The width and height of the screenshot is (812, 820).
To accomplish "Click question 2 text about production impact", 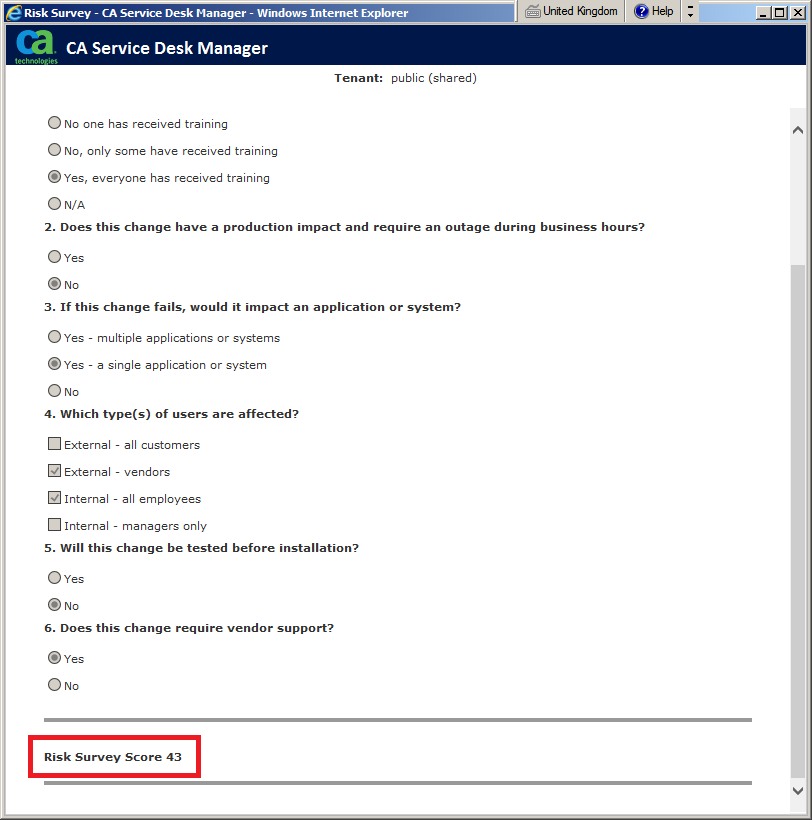I will coord(345,227).
